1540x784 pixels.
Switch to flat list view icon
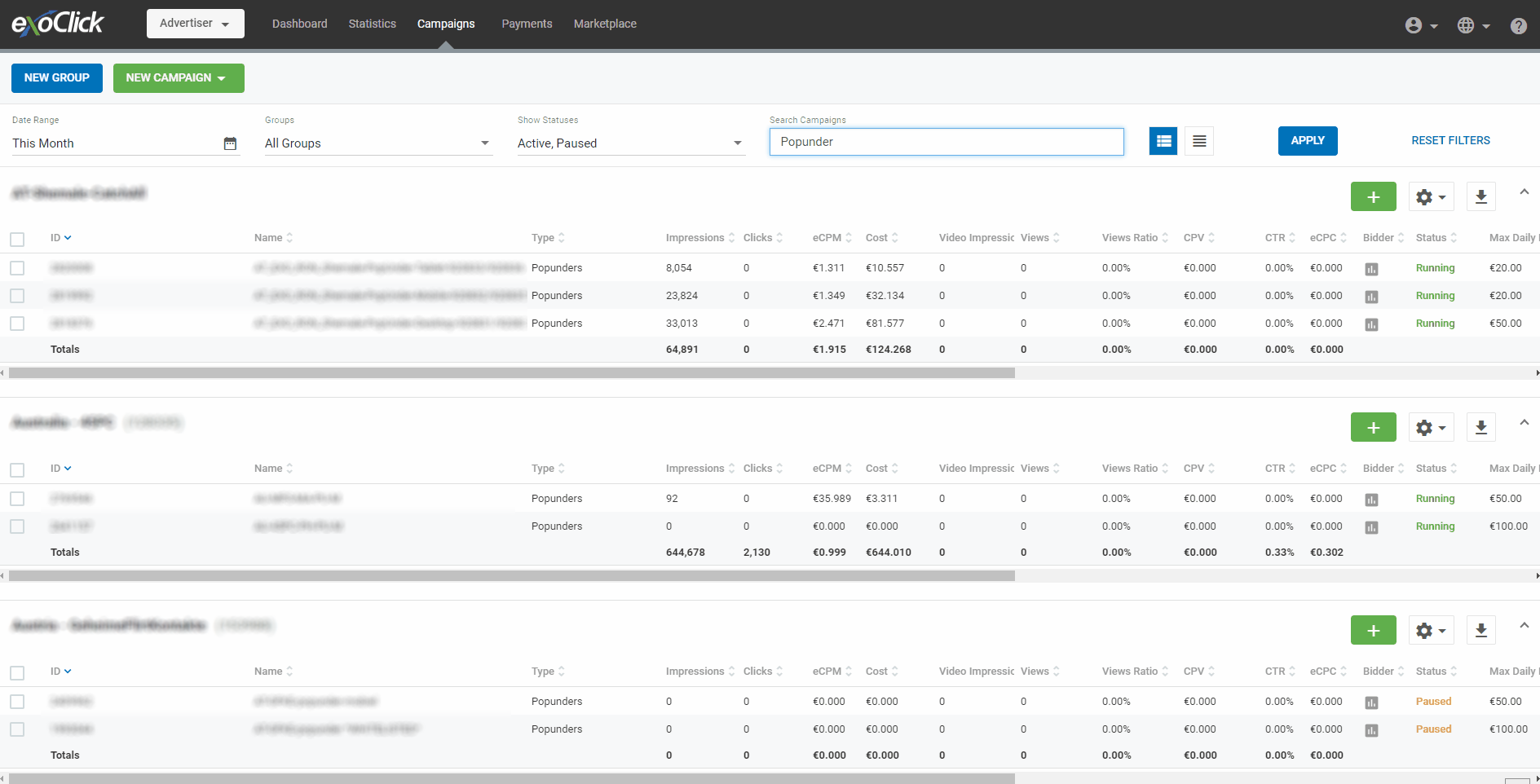point(1199,141)
